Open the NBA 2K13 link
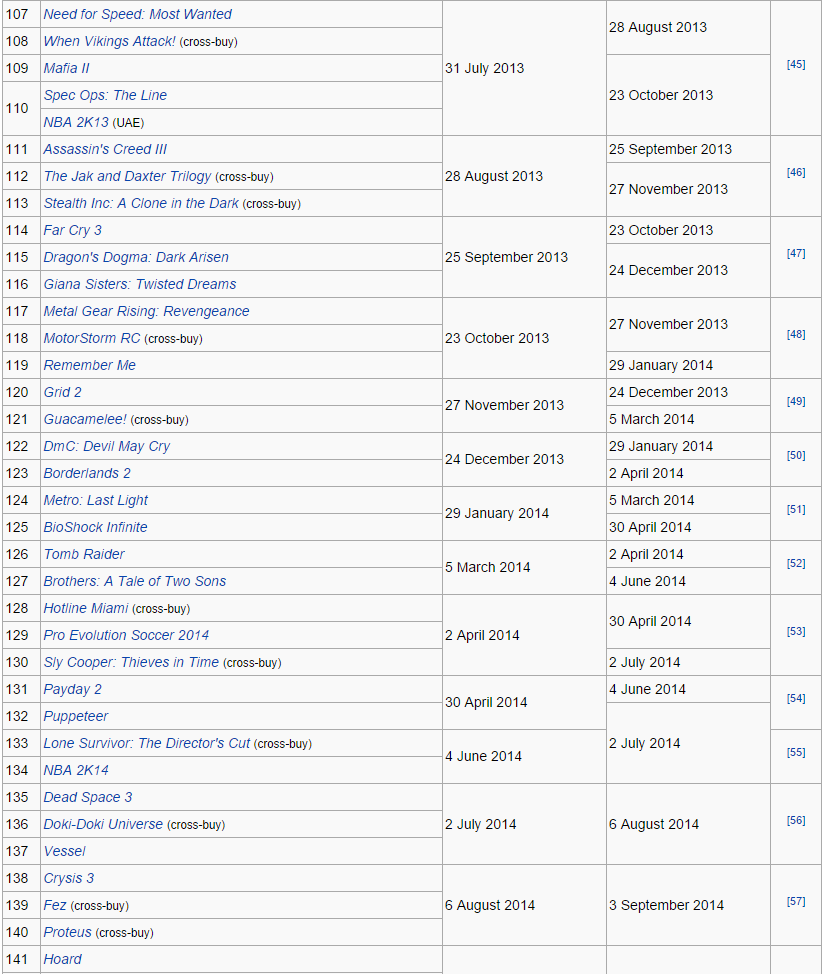This screenshot has width=840, height=974. (x=76, y=122)
